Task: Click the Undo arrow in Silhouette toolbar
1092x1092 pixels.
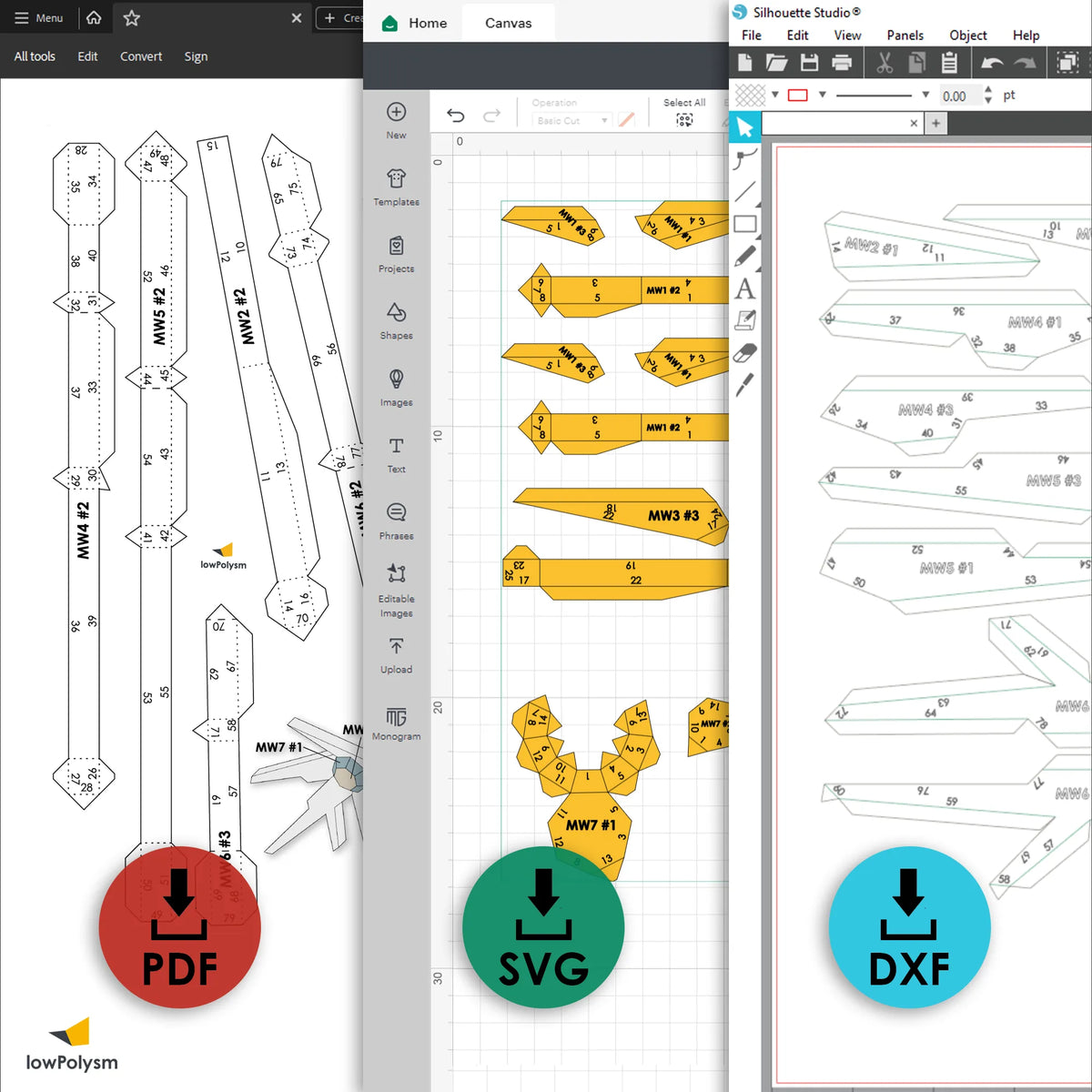Action: (x=992, y=63)
